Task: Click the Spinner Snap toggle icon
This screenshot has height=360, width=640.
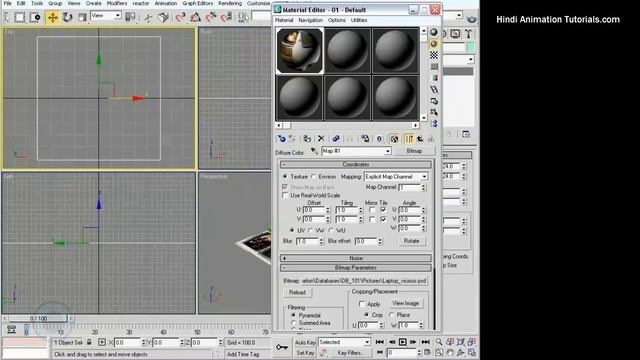Action: [226, 17]
